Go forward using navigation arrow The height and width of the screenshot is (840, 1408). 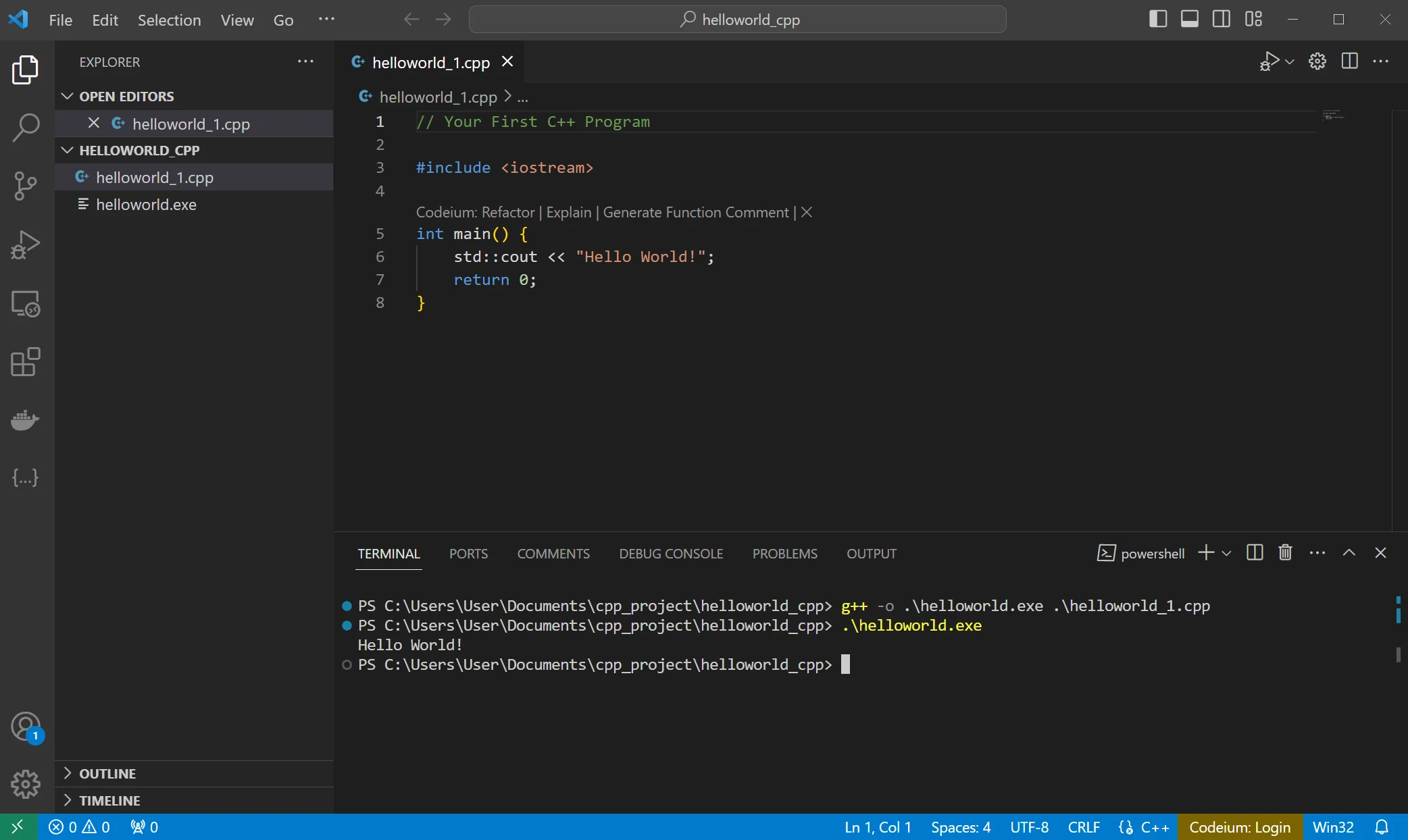pos(443,20)
